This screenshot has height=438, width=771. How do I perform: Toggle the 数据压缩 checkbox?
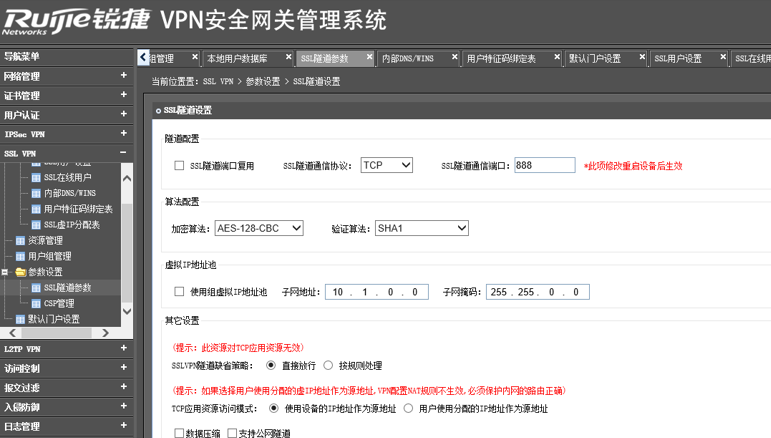[180, 433]
